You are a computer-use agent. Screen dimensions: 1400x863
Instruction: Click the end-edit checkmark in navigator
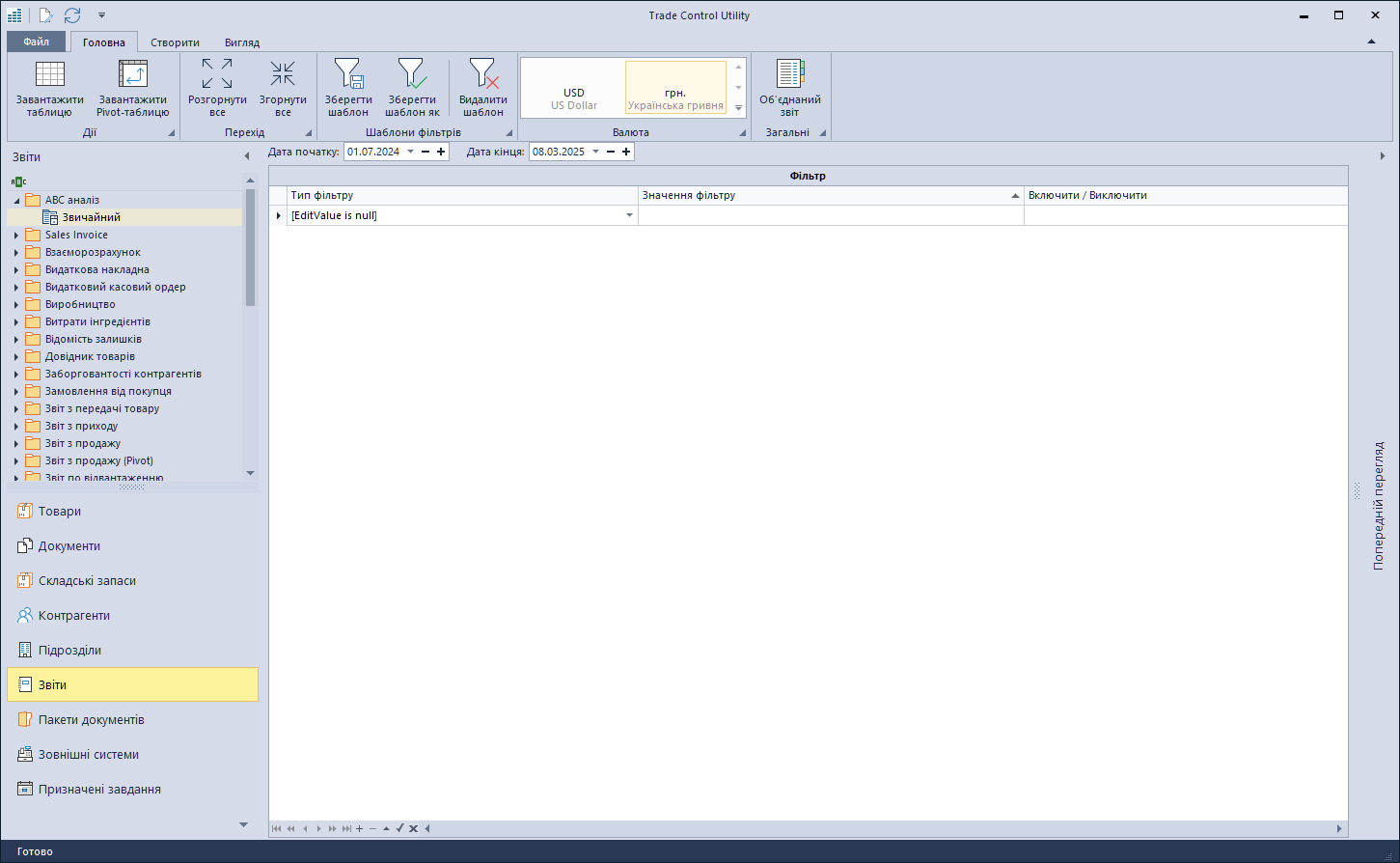[399, 828]
